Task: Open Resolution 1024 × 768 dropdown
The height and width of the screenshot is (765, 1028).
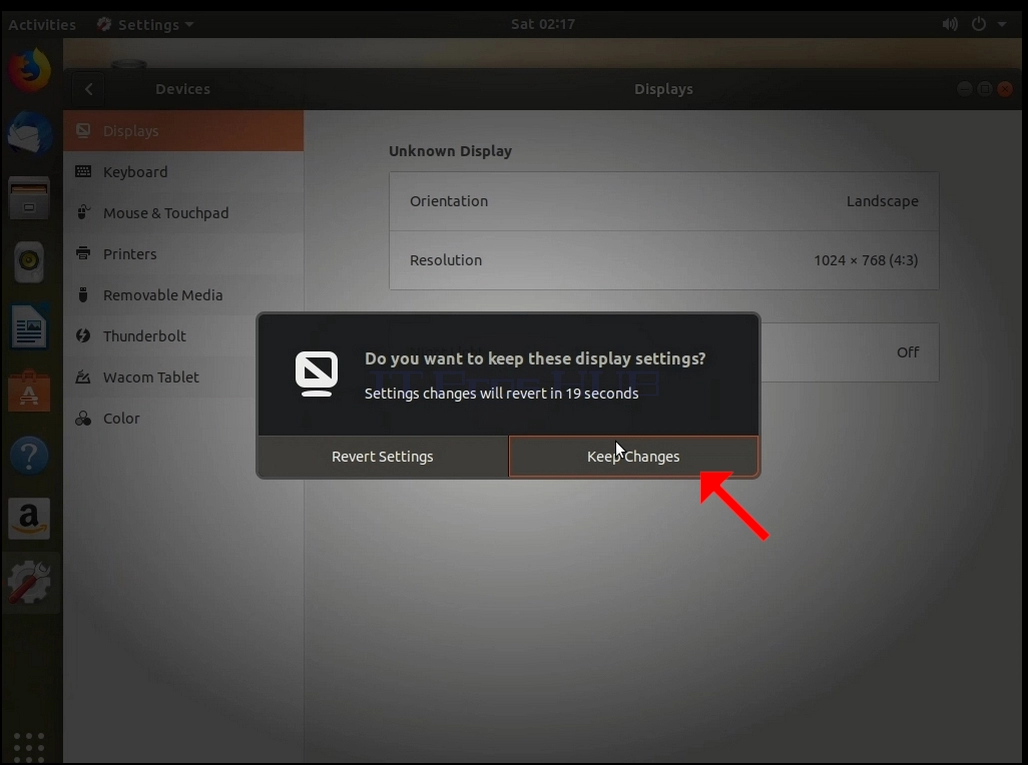Action: pyautogui.click(x=664, y=260)
